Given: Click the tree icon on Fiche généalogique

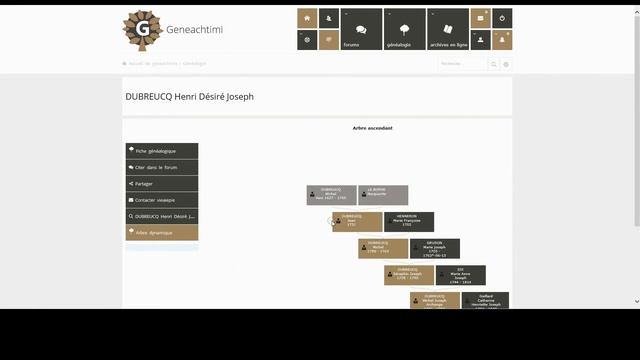Looking at the screenshot, I should 131,149.
